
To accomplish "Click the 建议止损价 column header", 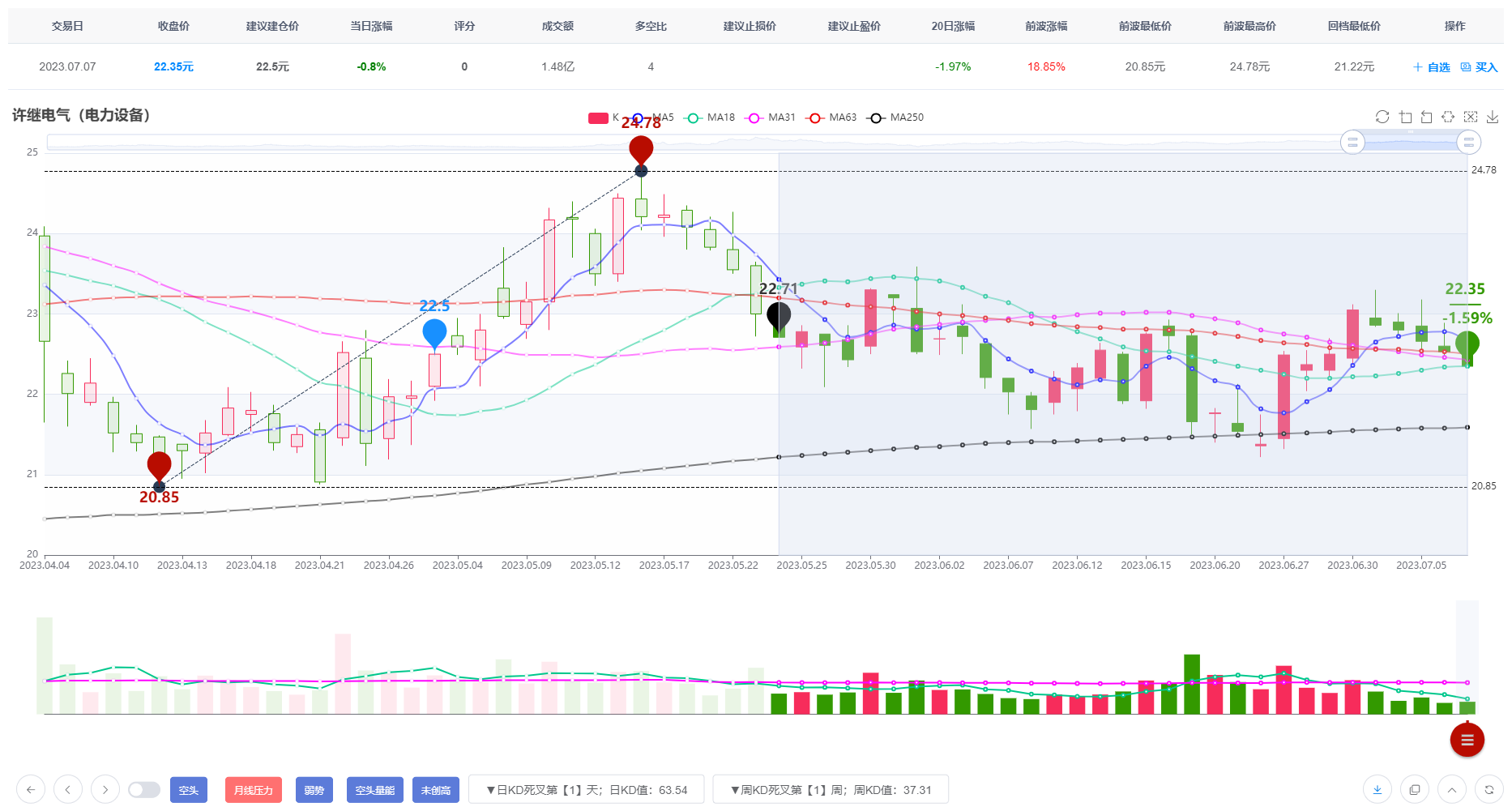I will click(750, 26).
